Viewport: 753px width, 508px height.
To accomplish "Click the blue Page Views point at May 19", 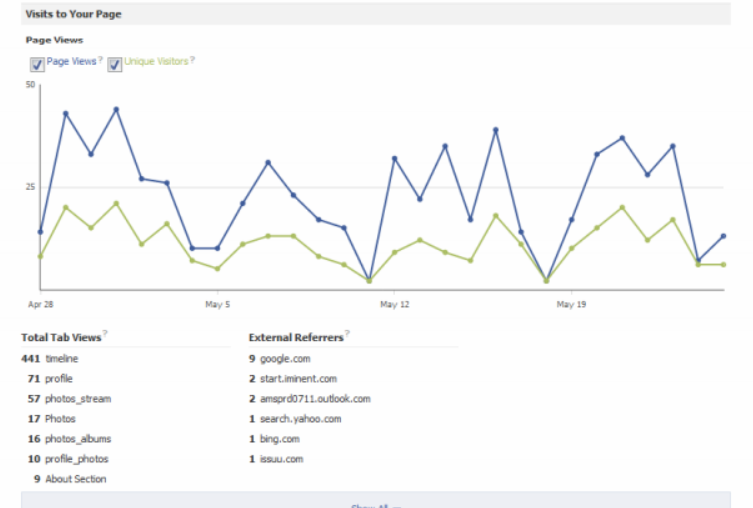I will click(x=572, y=220).
